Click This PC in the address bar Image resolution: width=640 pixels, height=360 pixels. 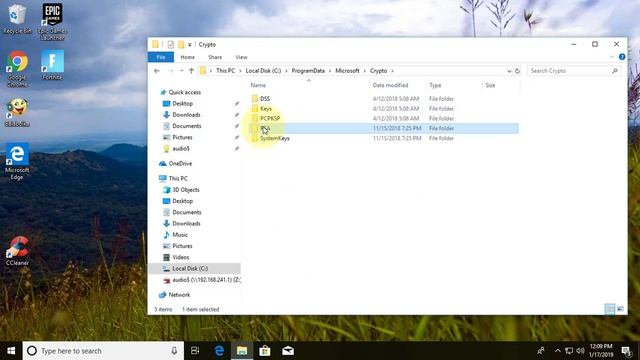pyautogui.click(x=225, y=71)
